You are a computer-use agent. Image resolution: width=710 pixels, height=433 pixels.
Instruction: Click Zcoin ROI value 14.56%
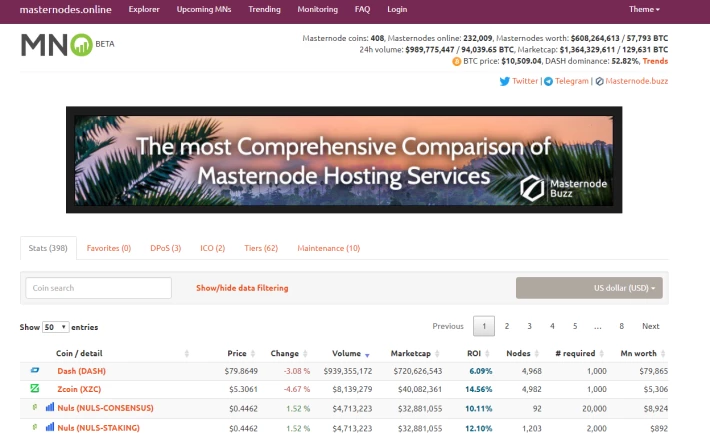pos(479,389)
